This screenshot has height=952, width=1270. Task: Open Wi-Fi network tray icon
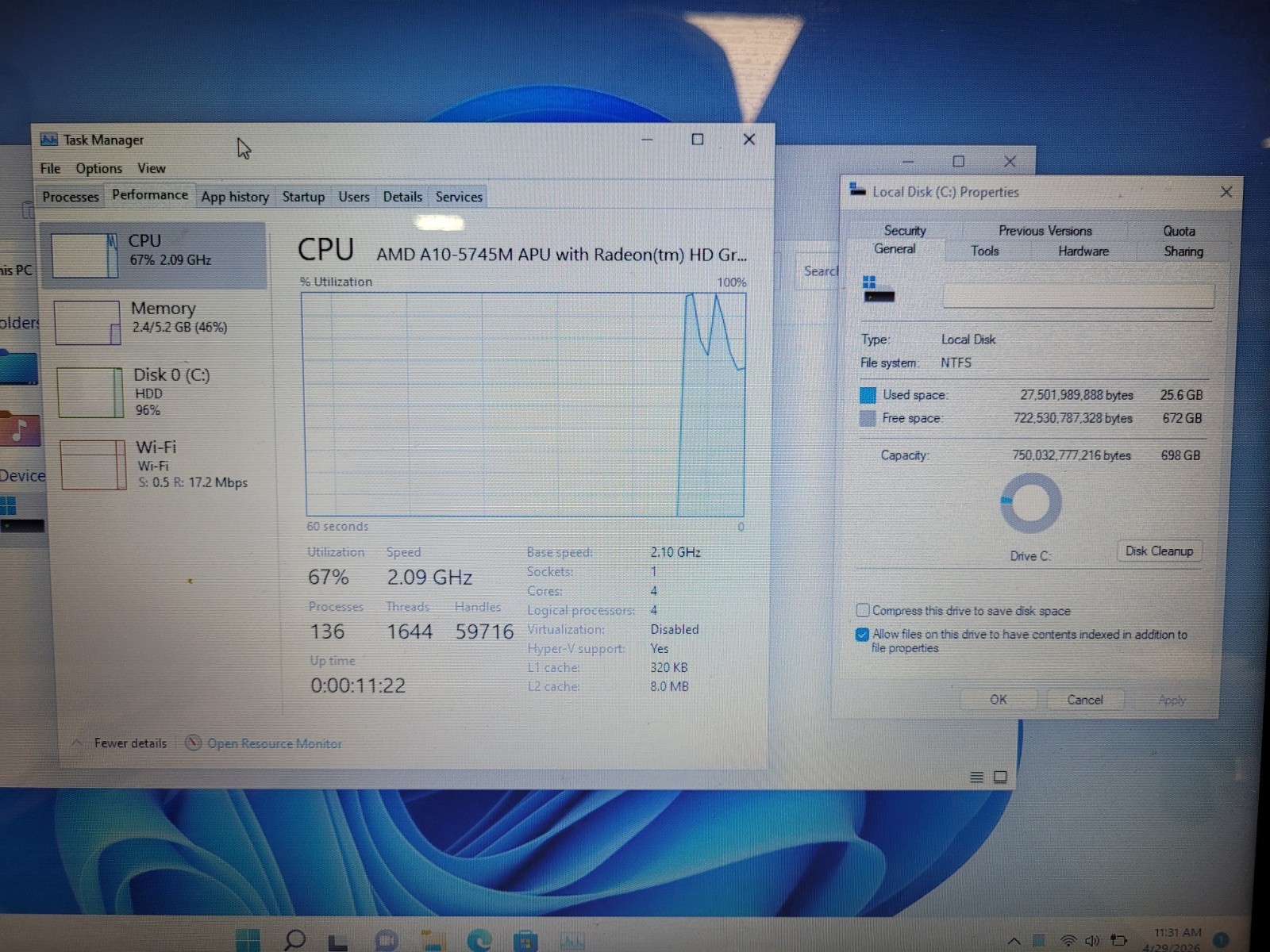pos(1068,941)
